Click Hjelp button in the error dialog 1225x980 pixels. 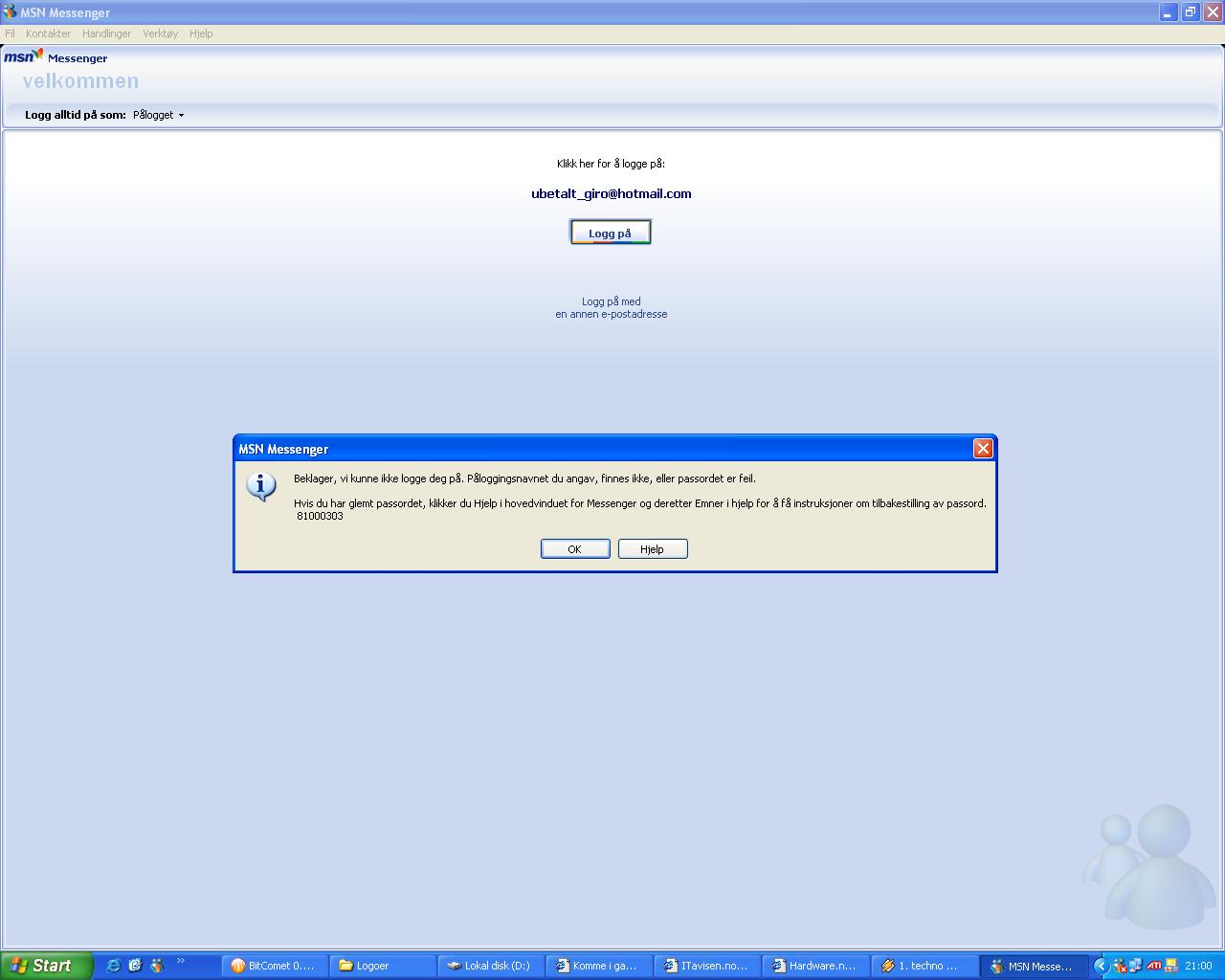point(653,549)
